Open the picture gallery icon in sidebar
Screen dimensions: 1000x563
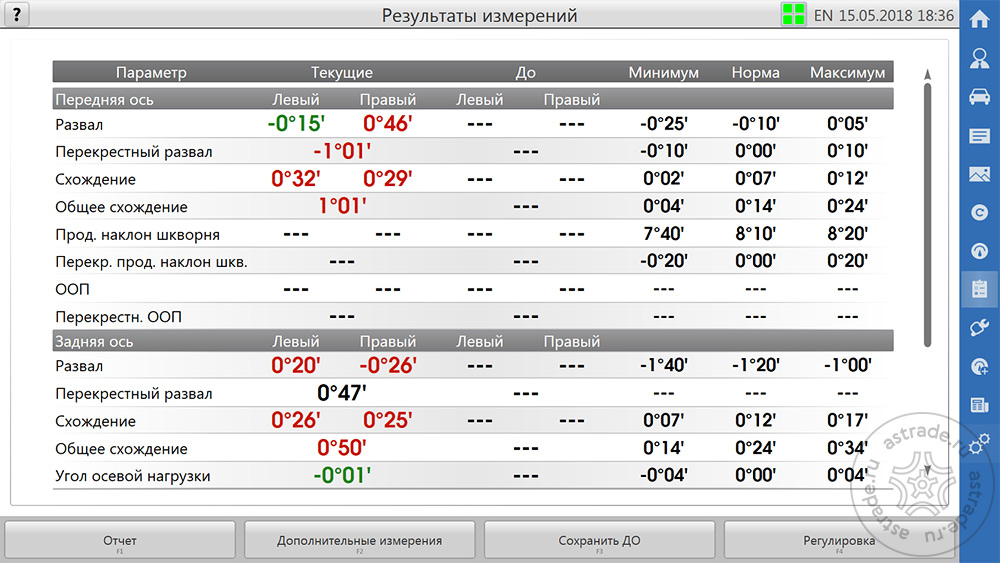[x=980, y=174]
